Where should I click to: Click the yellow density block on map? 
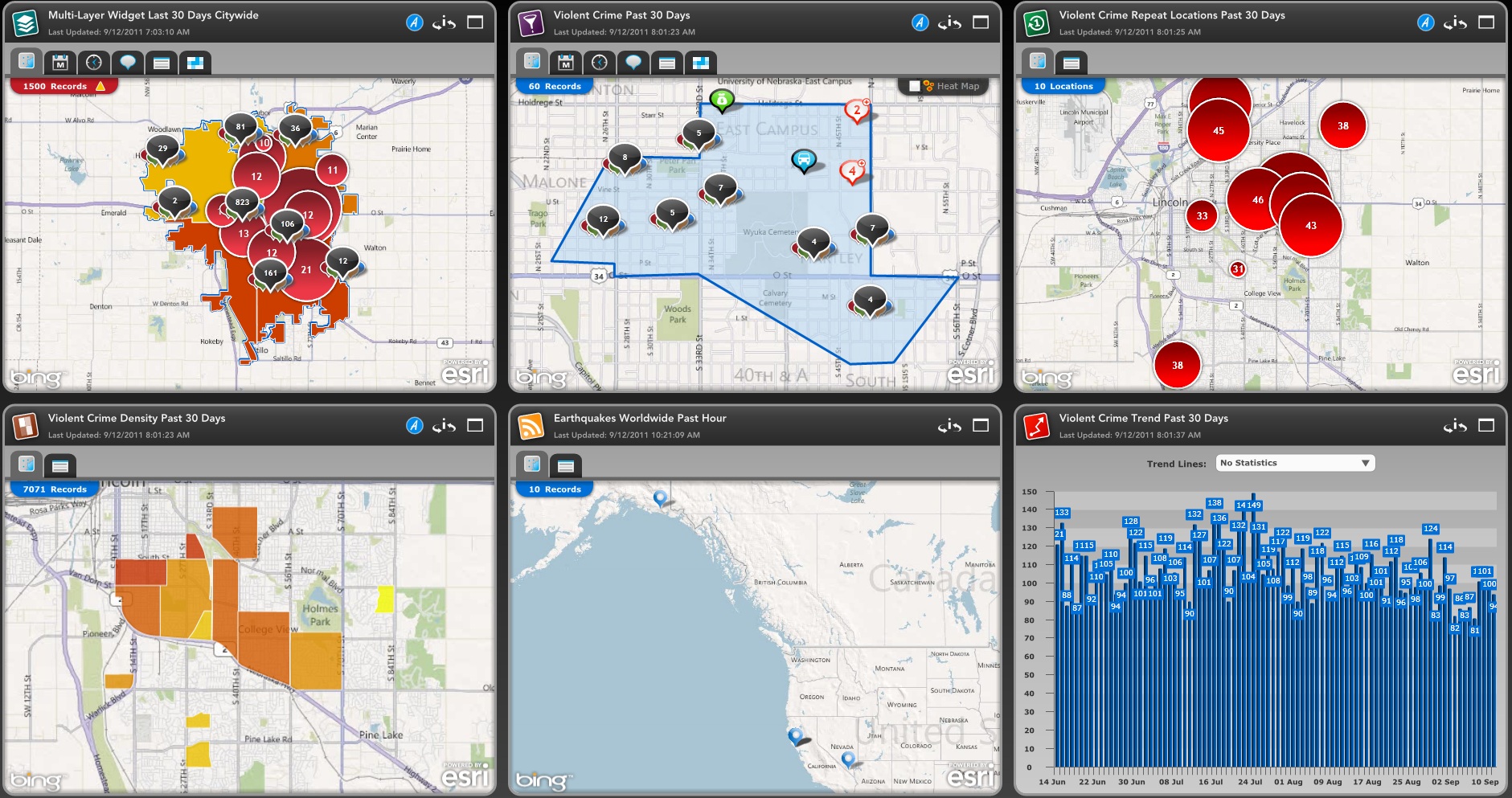click(x=385, y=599)
